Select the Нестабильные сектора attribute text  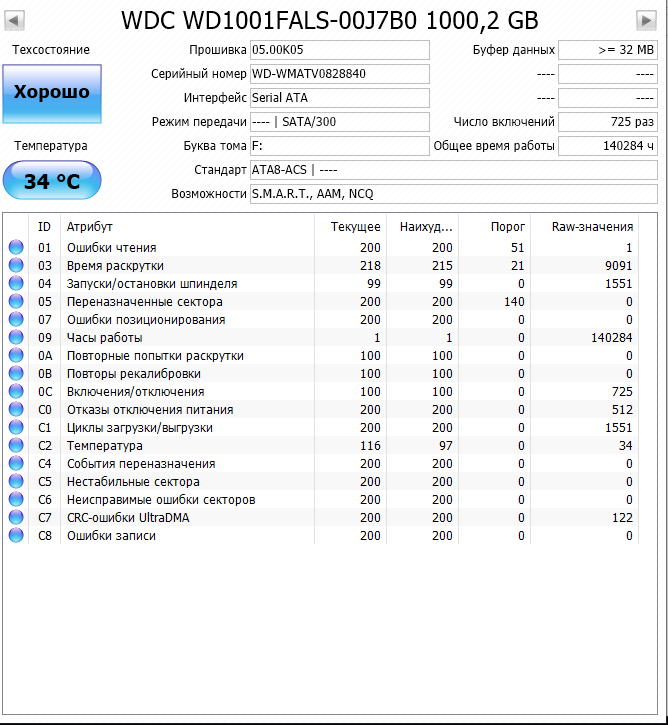click(x=133, y=482)
